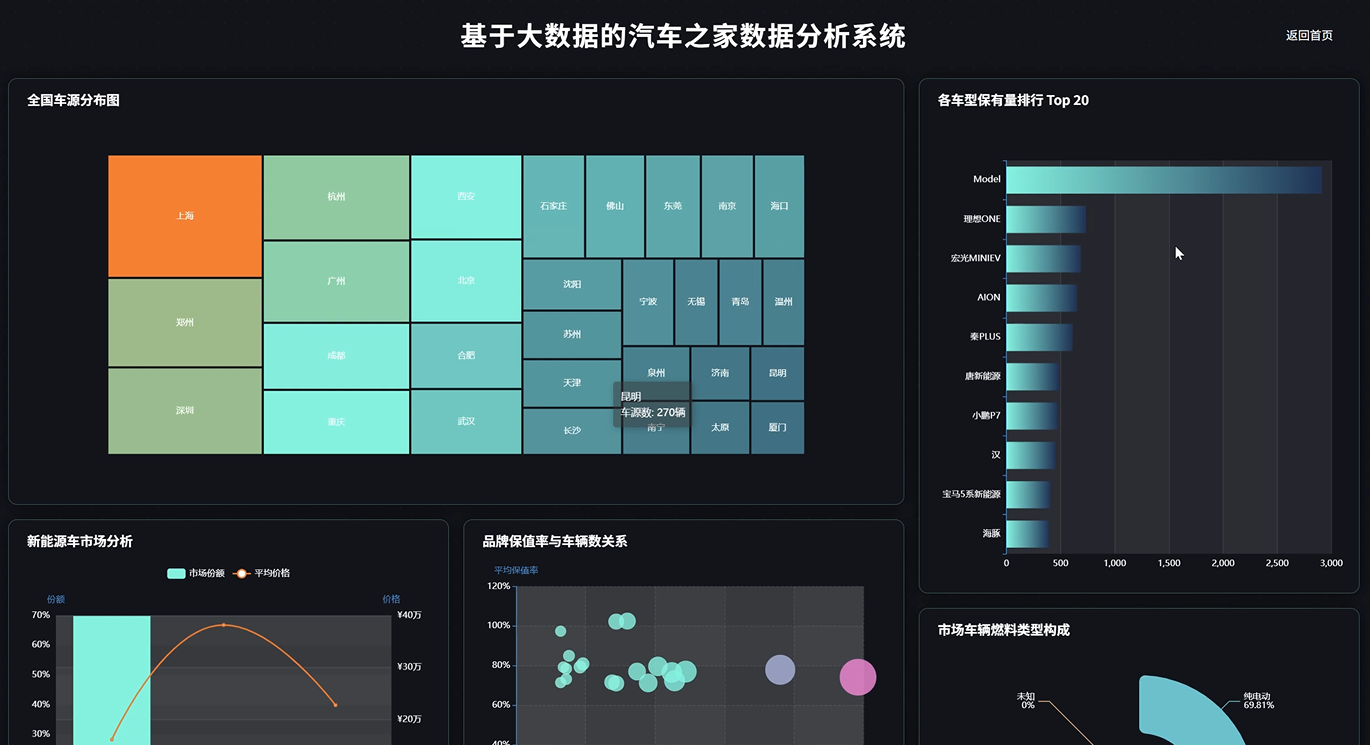Click the tall cyan market share bar

[x=112, y=680]
